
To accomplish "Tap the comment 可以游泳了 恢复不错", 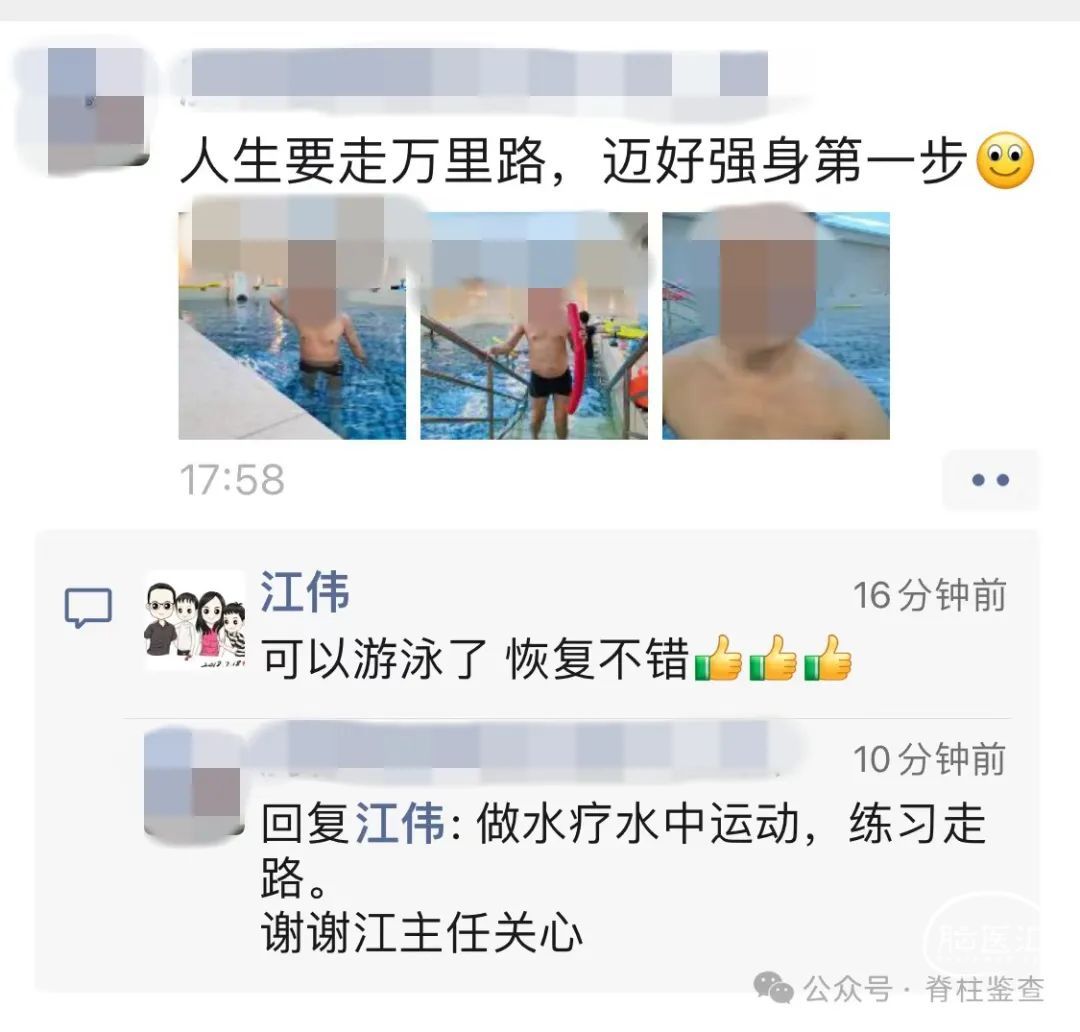I will [475, 659].
